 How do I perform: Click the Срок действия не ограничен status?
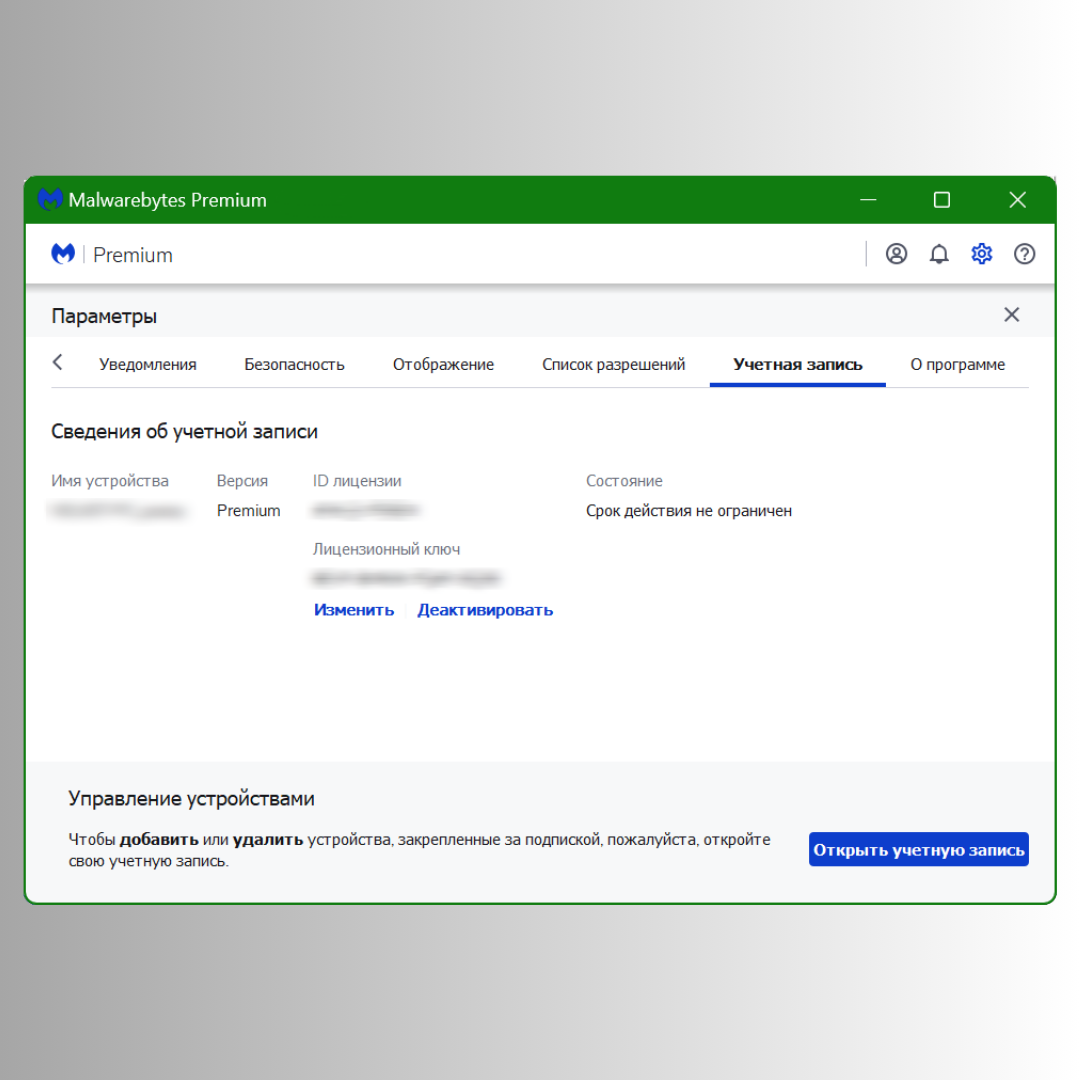689,511
